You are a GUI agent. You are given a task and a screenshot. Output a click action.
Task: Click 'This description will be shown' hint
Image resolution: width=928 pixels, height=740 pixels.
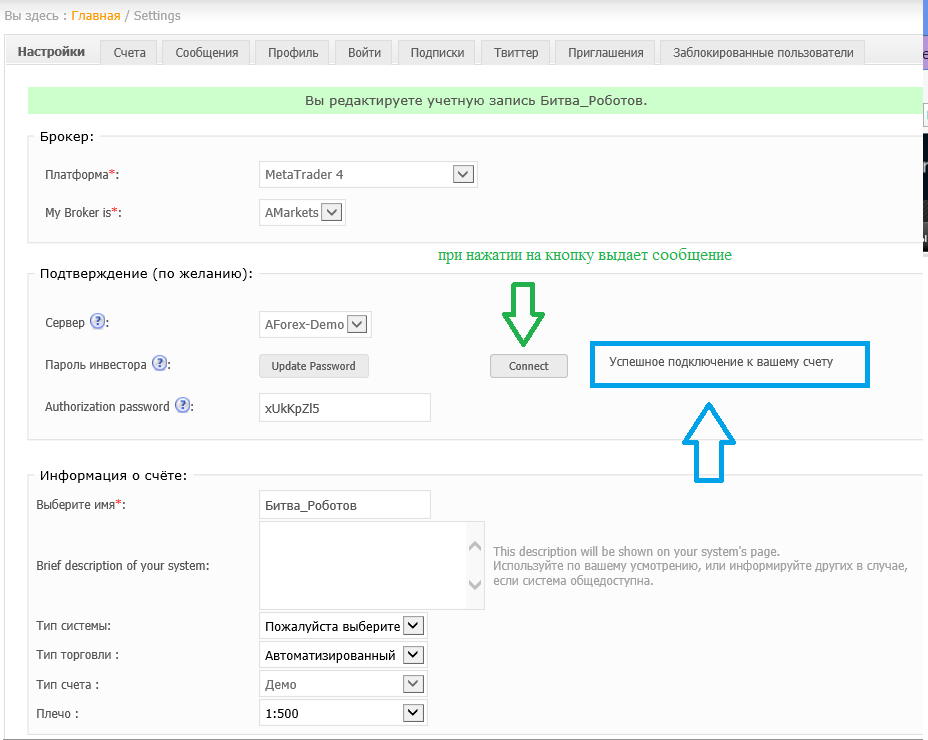pyautogui.click(x=636, y=551)
